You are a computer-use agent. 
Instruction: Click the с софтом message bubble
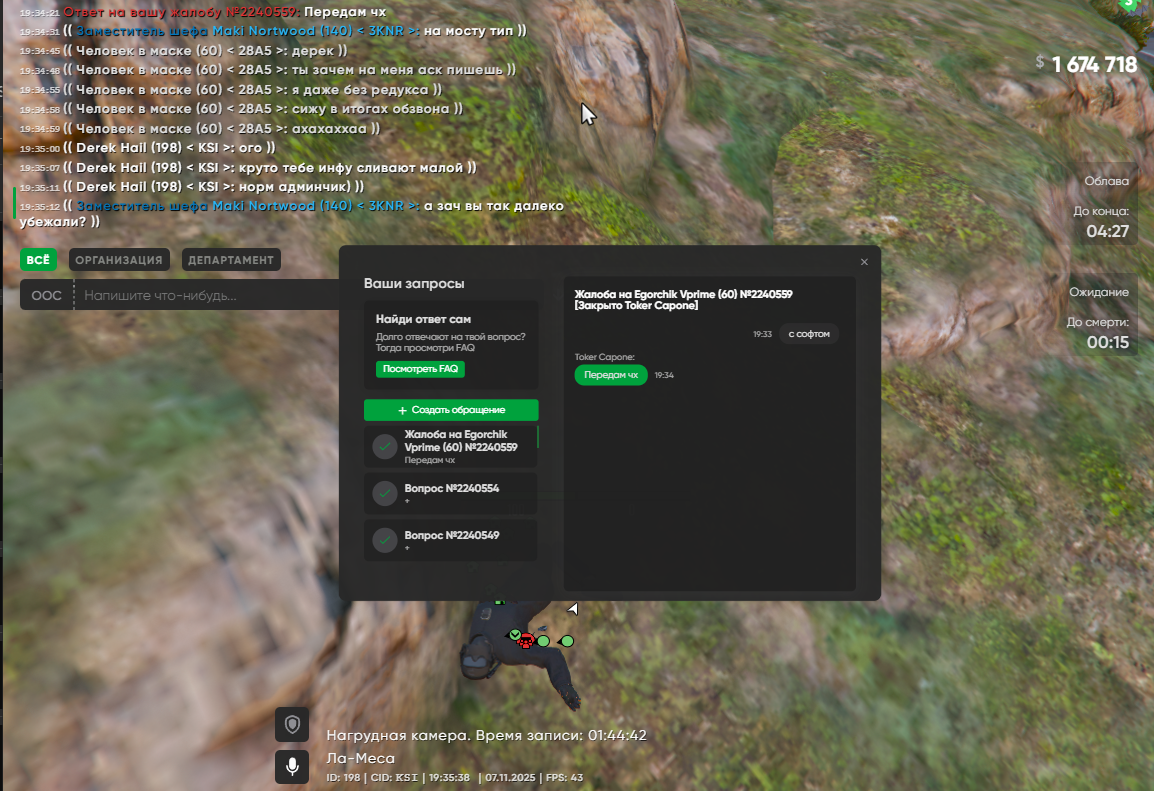809,334
